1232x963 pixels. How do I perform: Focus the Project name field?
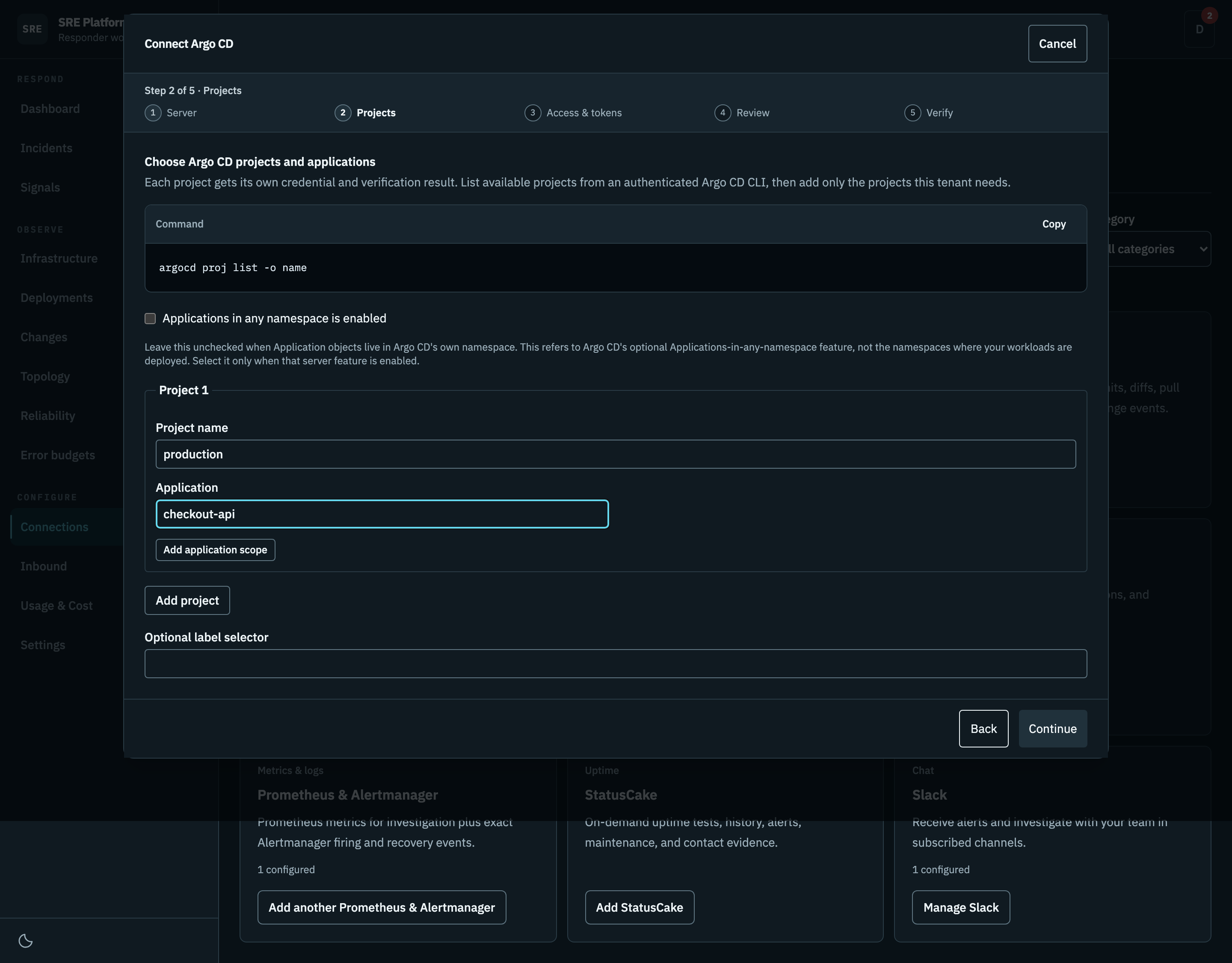click(x=616, y=454)
